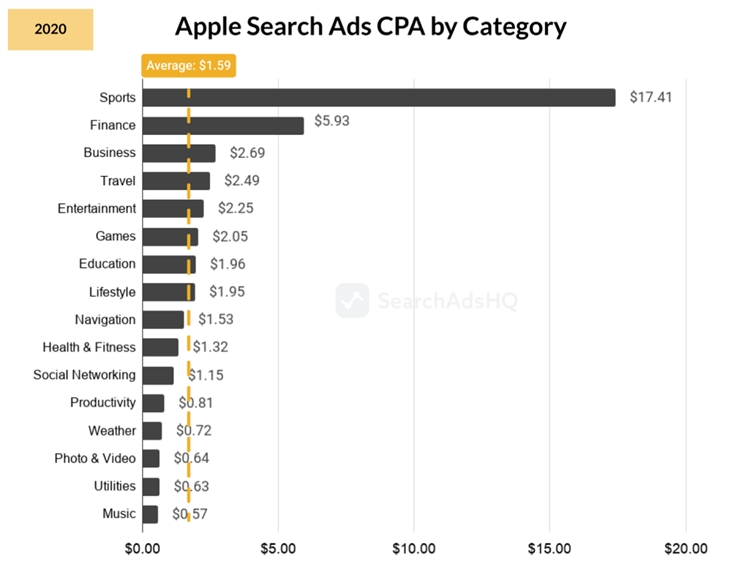This screenshot has width=750, height=570.
Task: Click the Average: $1.59 label
Action: (x=189, y=65)
